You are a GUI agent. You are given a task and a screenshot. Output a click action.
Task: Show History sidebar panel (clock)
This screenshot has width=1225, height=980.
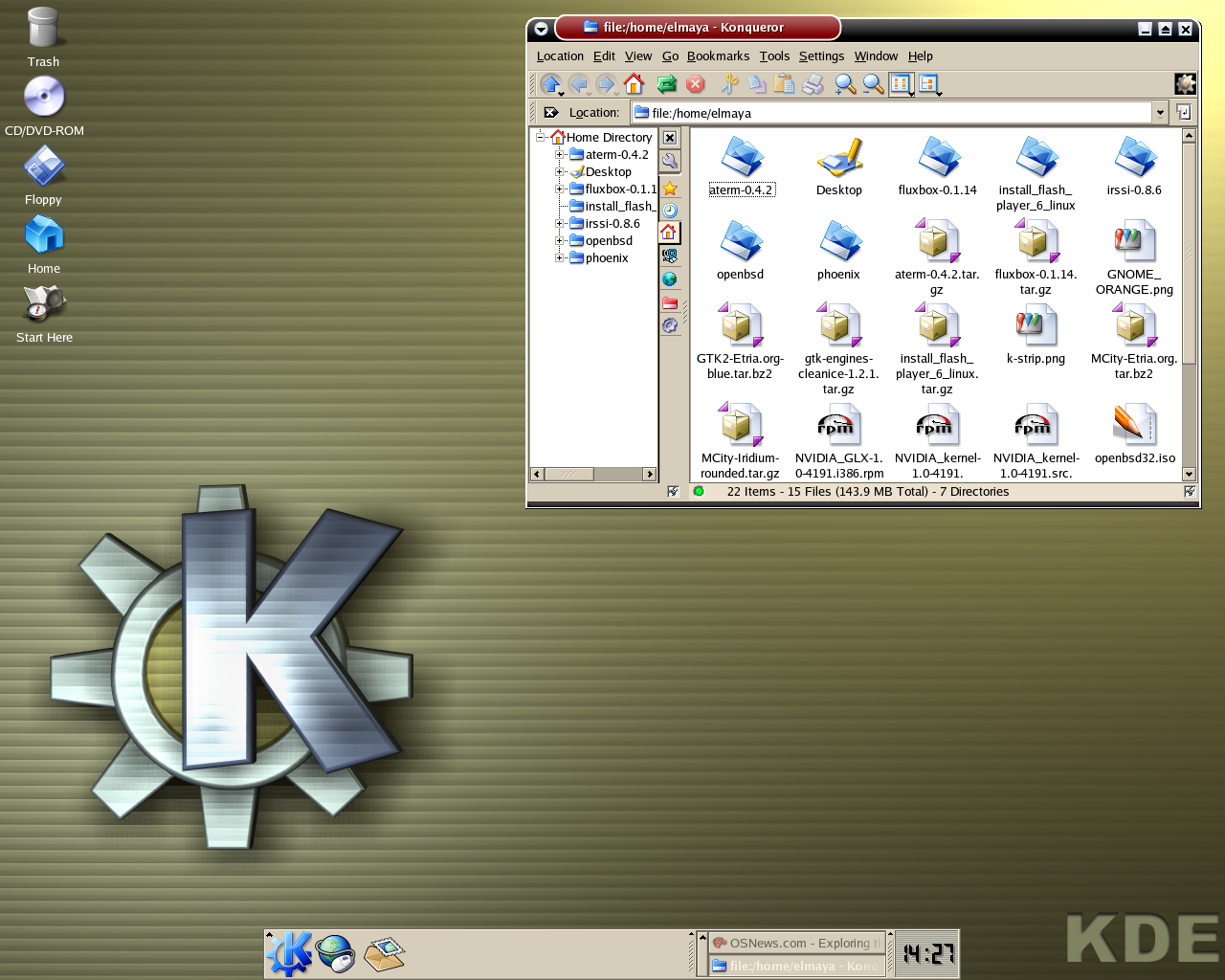point(670,211)
